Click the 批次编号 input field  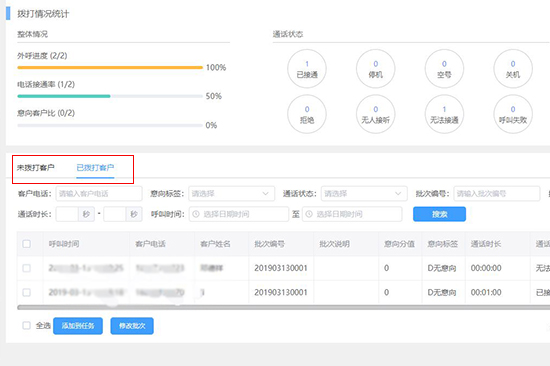click(497, 194)
